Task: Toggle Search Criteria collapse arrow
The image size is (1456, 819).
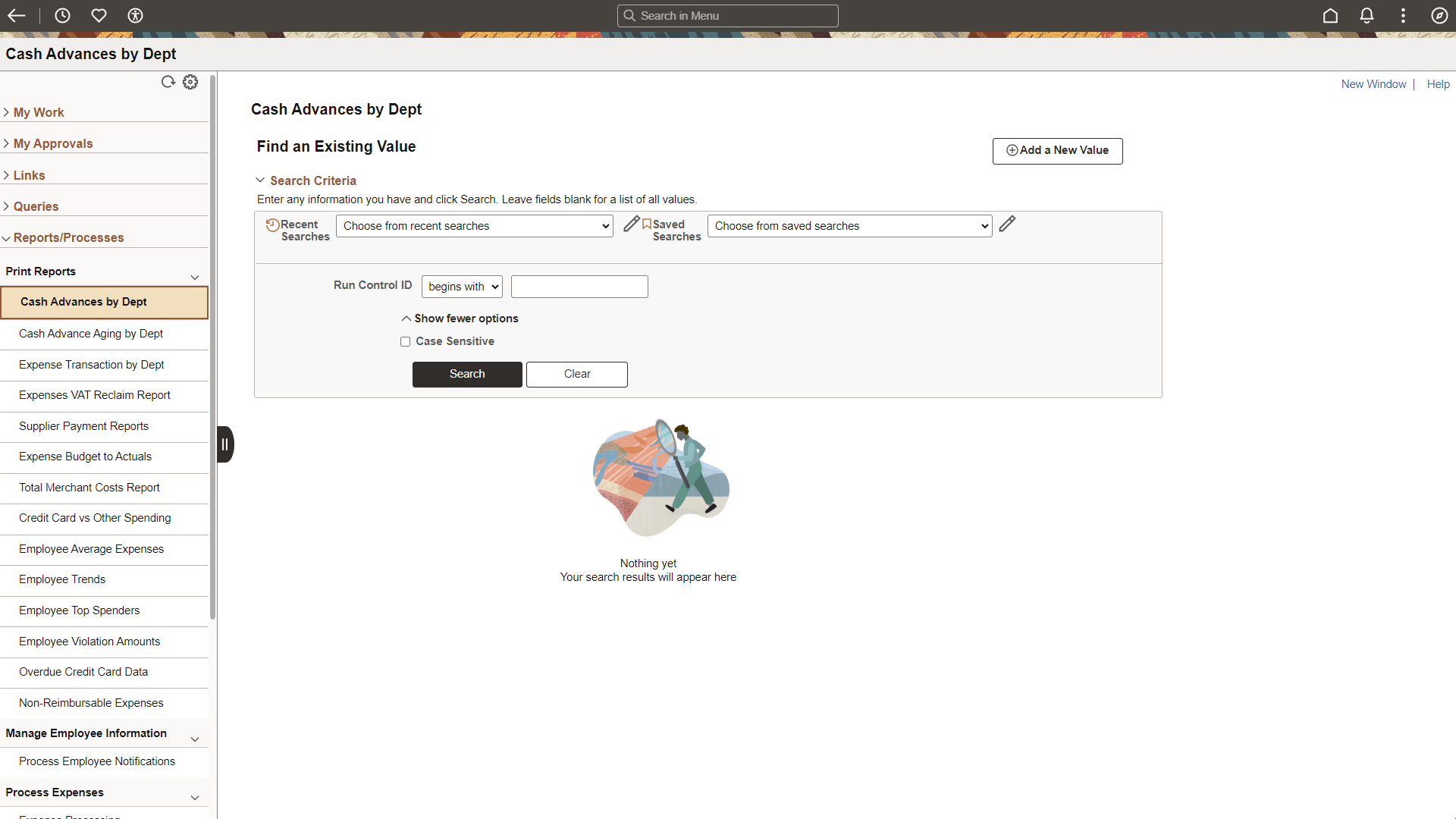Action: tap(260, 180)
